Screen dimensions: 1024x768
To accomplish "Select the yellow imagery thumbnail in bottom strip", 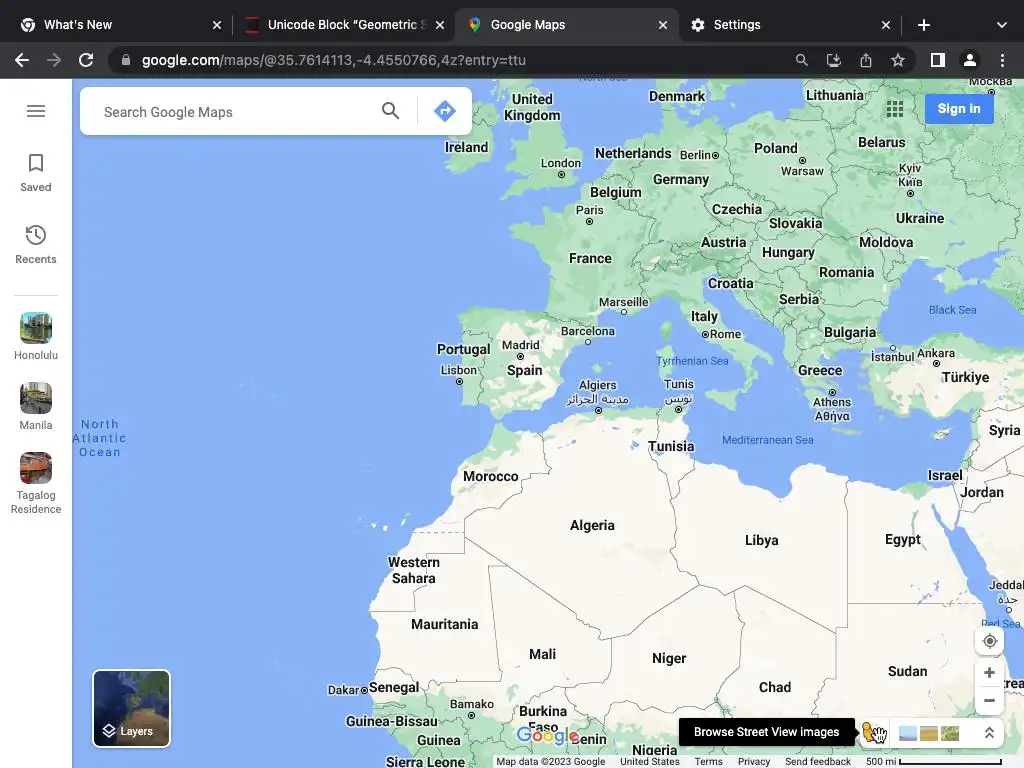I will [x=929, y=733].
